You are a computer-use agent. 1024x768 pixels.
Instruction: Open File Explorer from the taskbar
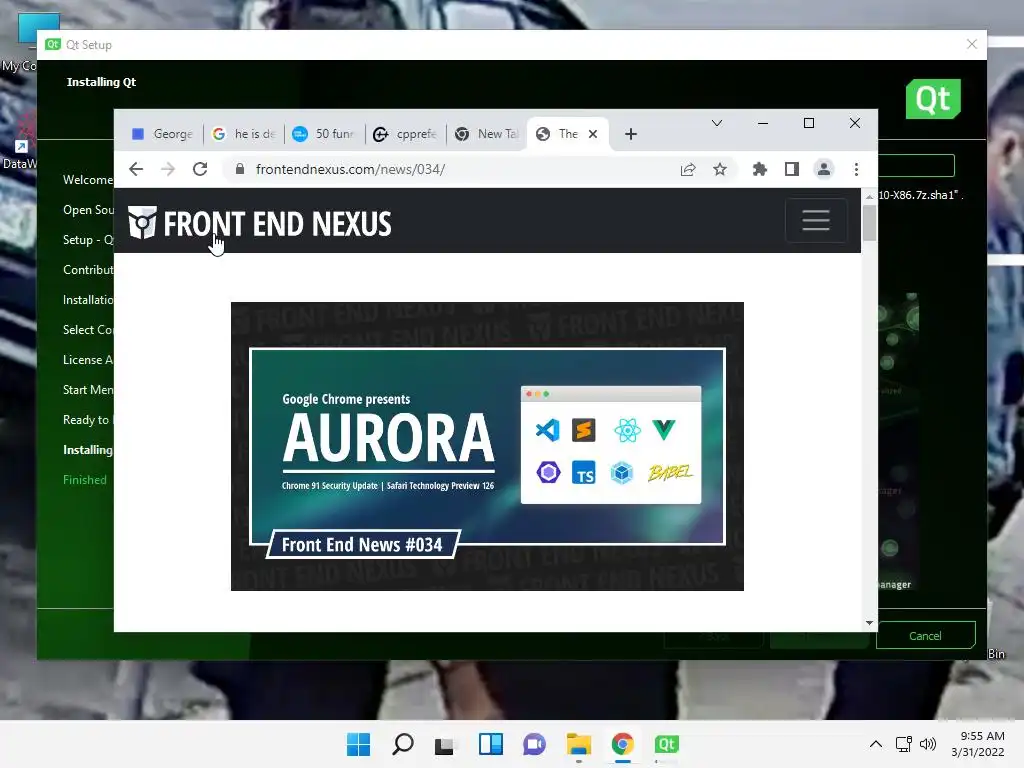(579, 744)
